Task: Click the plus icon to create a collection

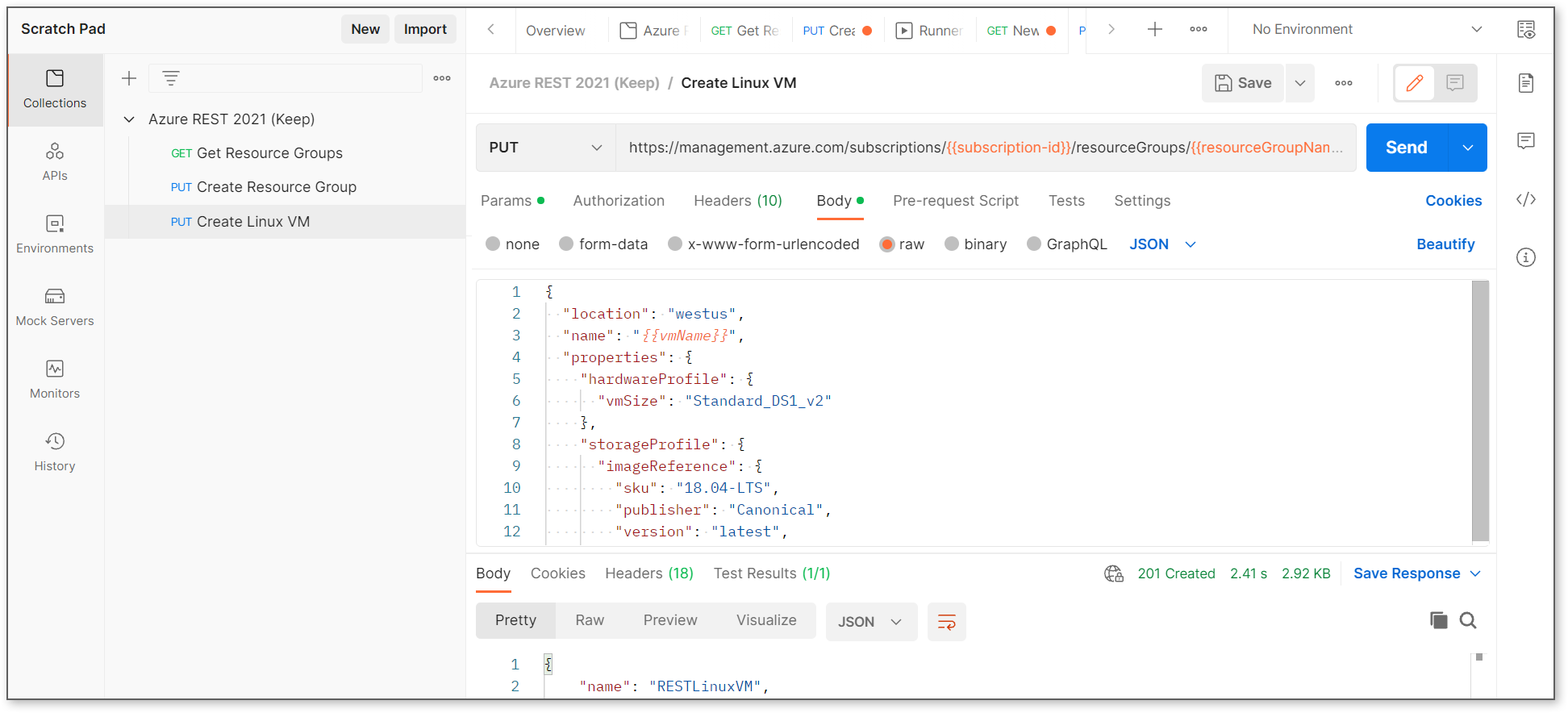Action: [129, 78]
